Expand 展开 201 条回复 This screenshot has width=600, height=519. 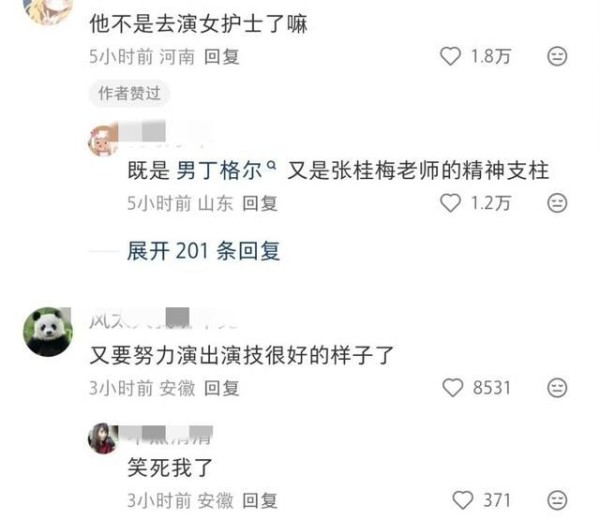[x=203, y=251]
